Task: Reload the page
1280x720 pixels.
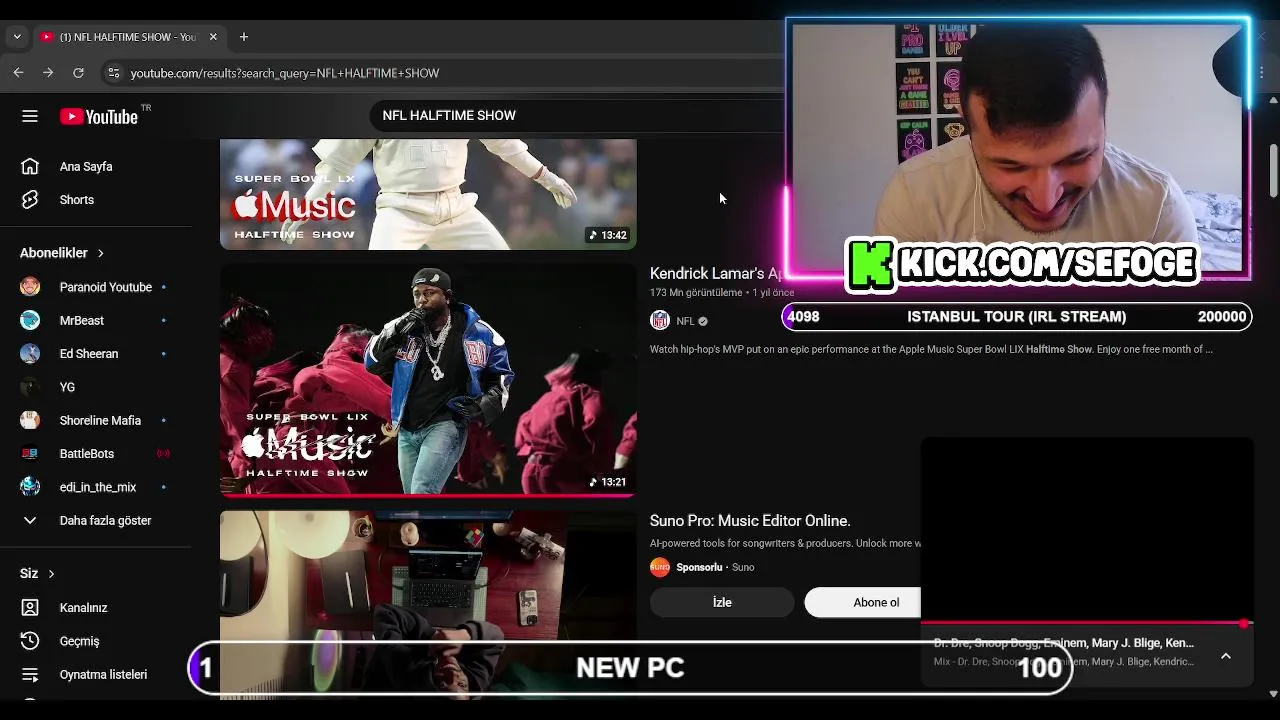Action: pos(78,73)
